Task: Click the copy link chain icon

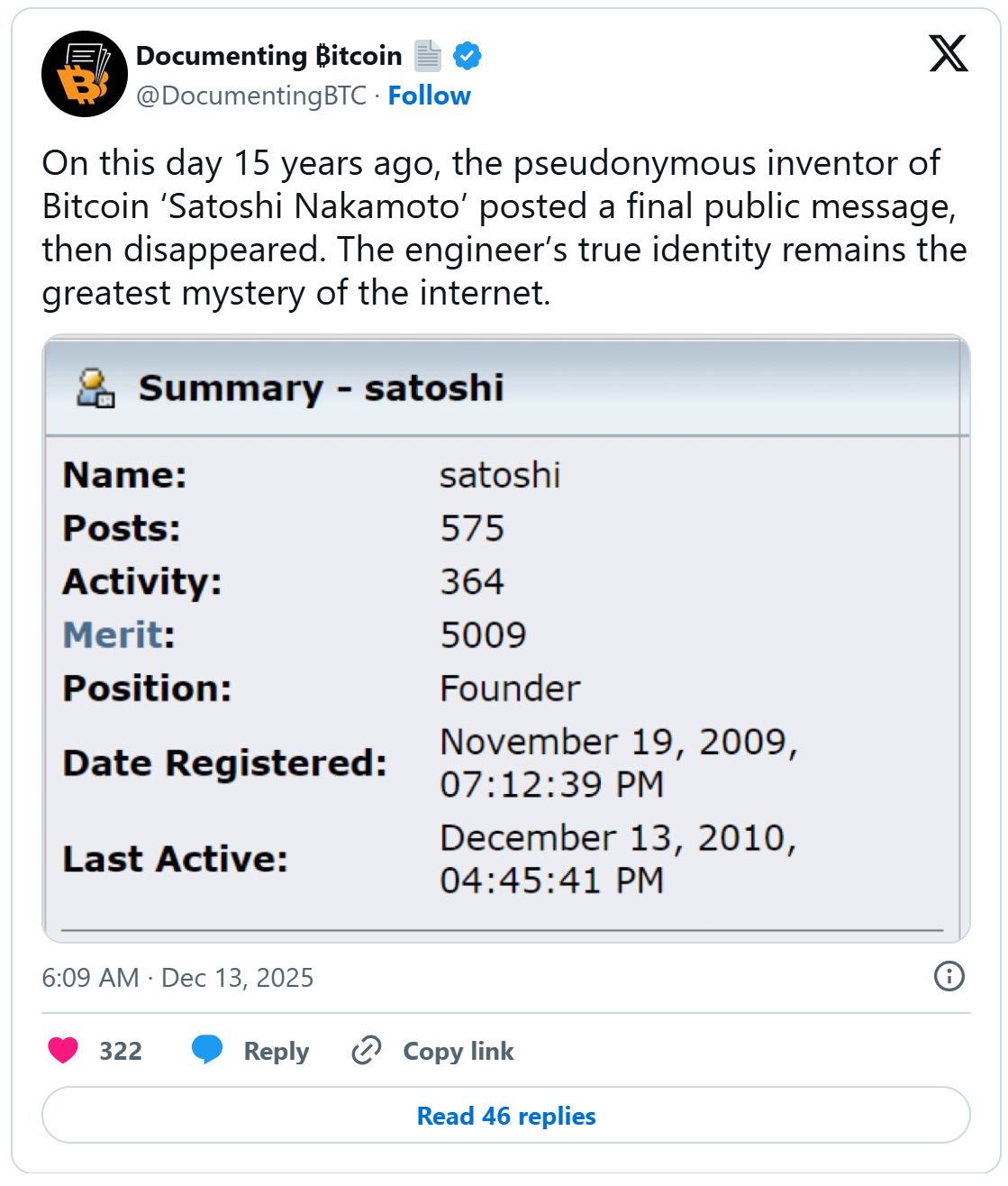Action: point(367,1050)
